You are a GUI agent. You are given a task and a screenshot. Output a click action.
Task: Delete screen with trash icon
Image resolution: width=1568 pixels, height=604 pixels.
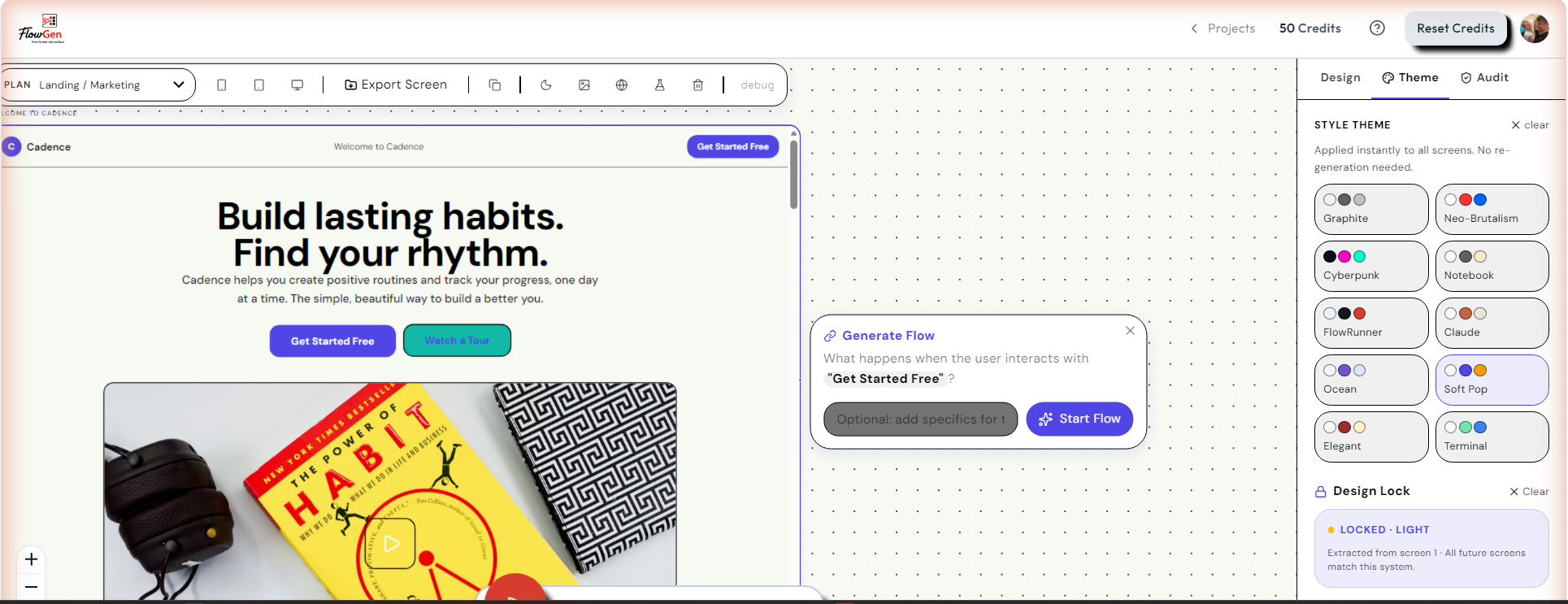coord(698,85)
